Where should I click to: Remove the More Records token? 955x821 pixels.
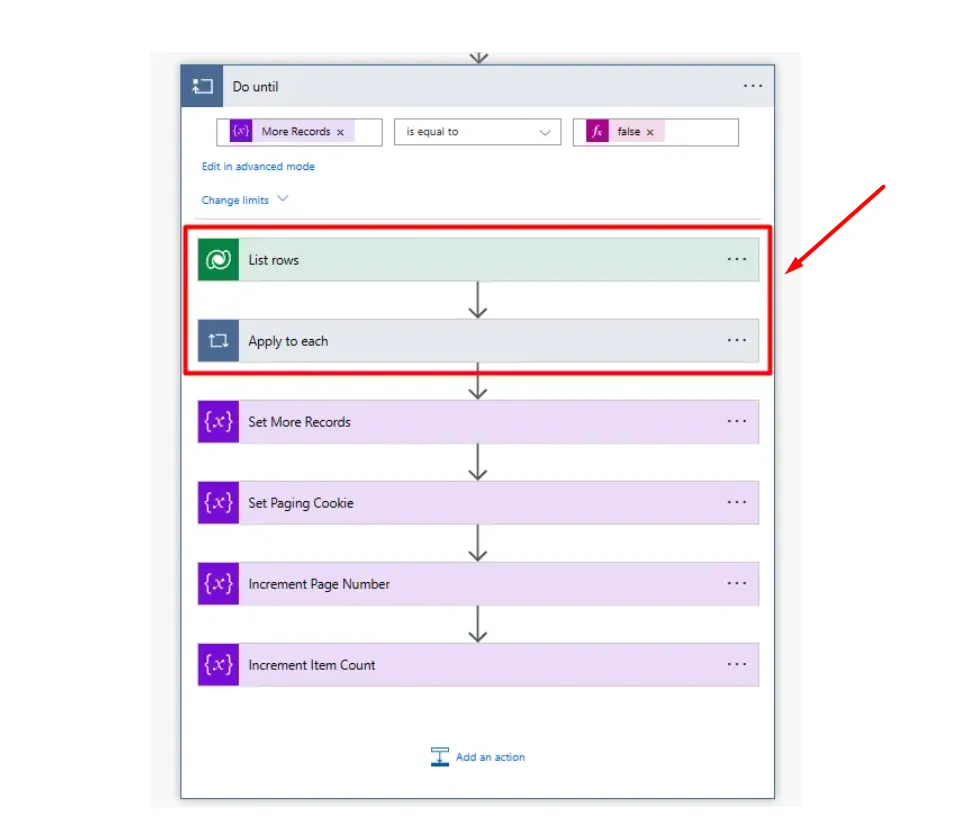pos(339,131)
